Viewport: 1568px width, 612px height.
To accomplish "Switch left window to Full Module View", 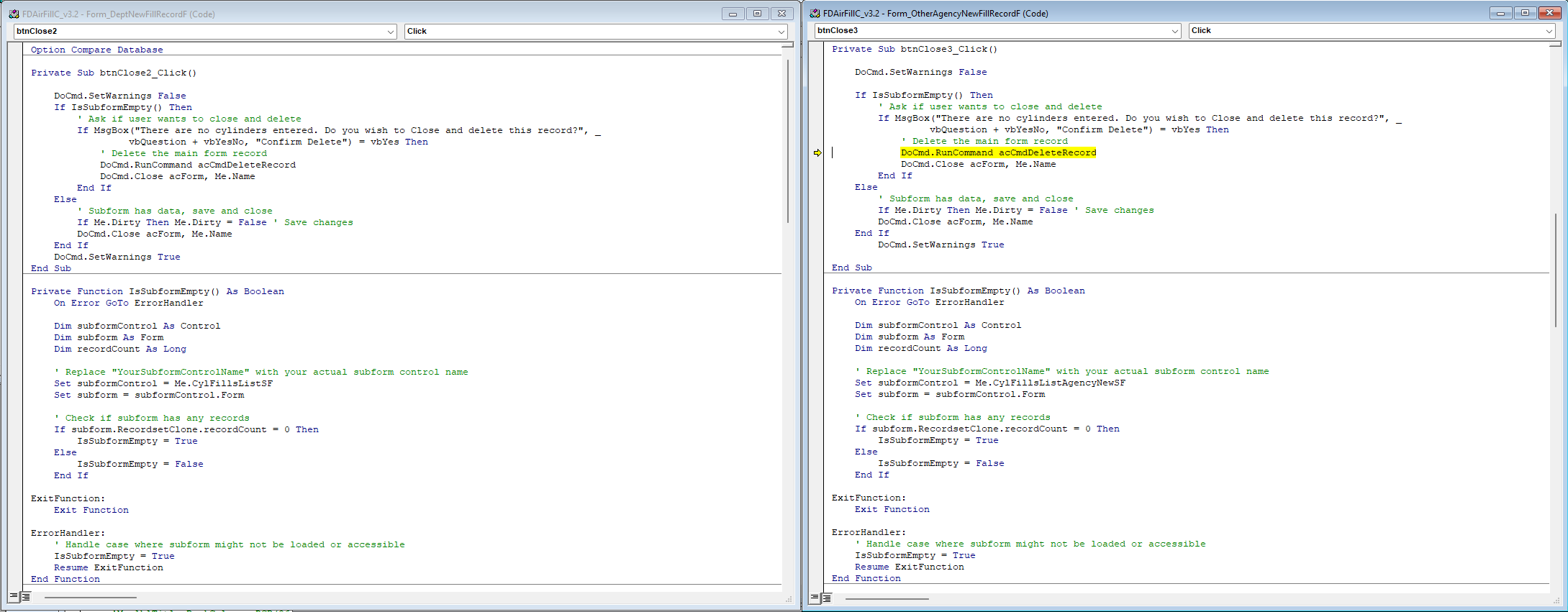I will pyautogui.click(x=26, y=597).
